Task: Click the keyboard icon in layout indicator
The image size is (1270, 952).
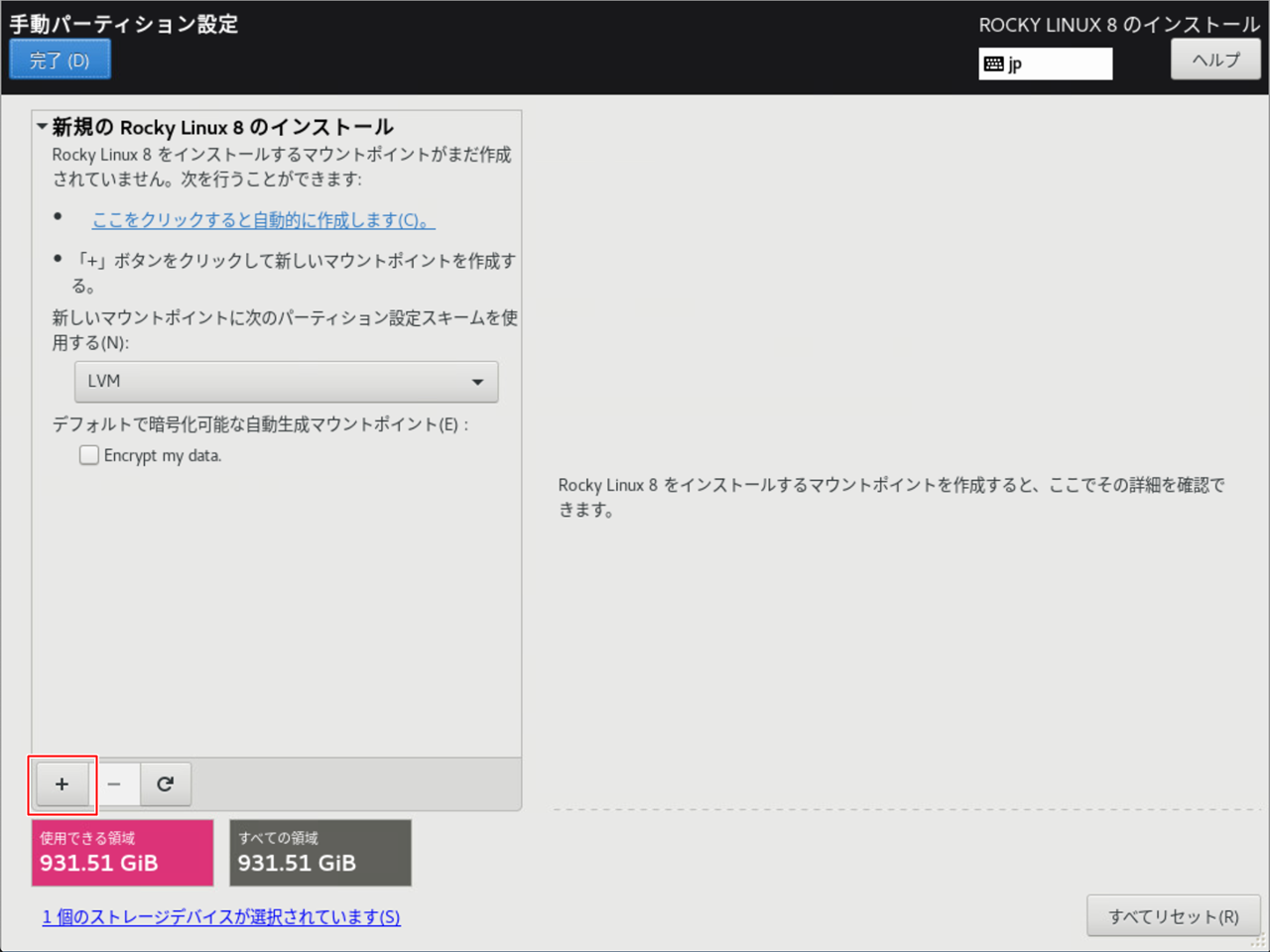Action: pyautogui.click(x=993, y=64)
